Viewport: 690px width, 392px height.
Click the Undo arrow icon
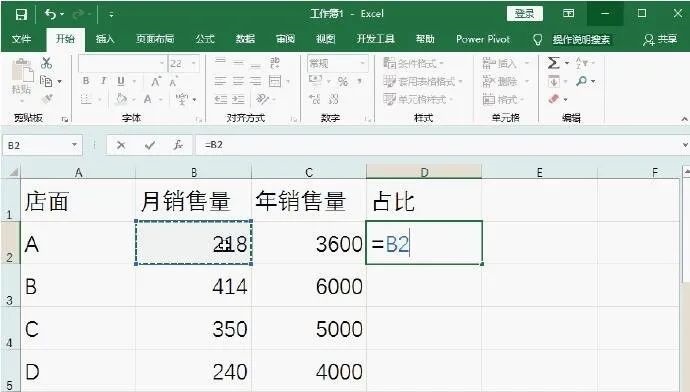tap(50, 15)
